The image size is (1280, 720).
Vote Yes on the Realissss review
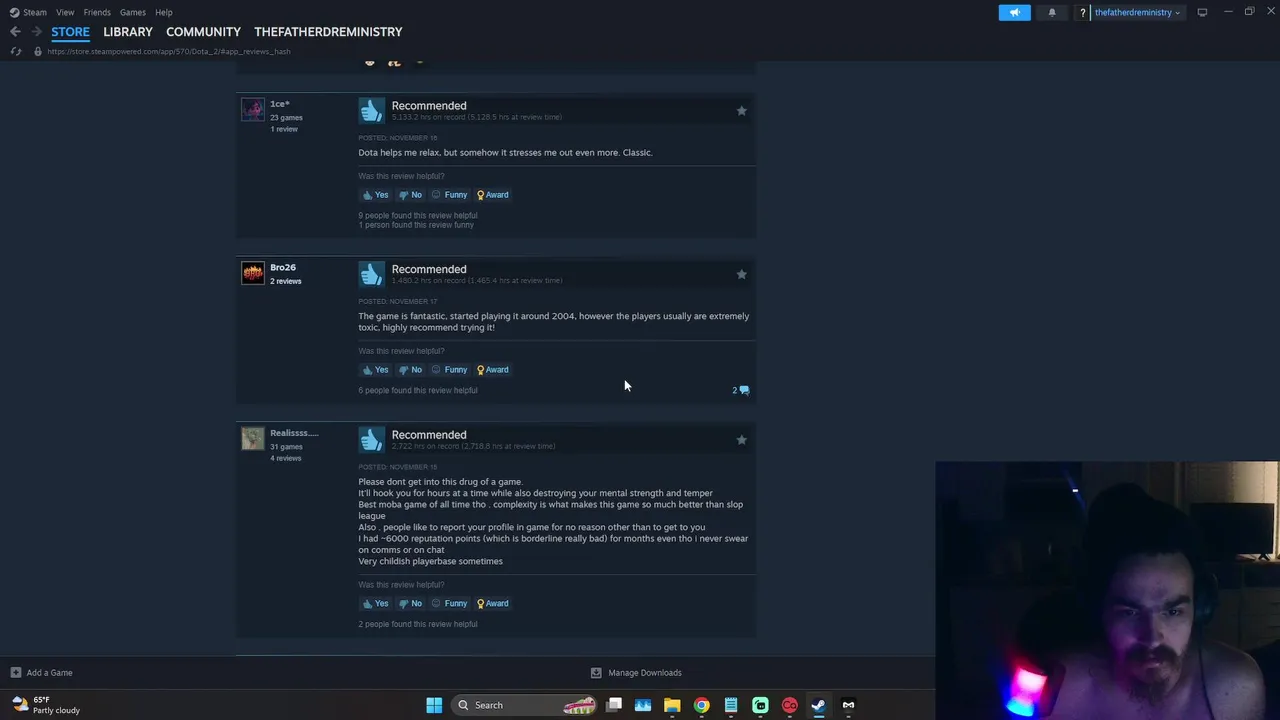tap(375, 604)
